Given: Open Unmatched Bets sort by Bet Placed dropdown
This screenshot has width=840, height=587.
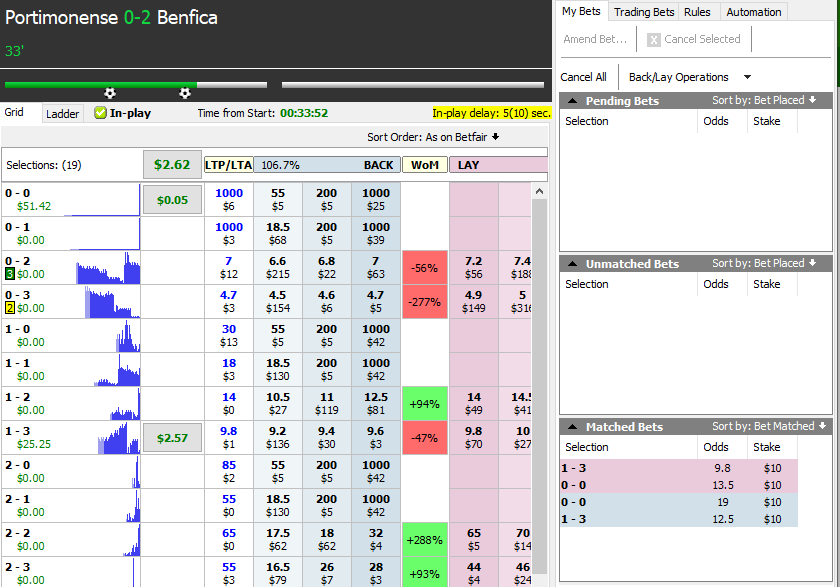Looking at the screenshot, I should pyautogui.click(x=764, y=263).
